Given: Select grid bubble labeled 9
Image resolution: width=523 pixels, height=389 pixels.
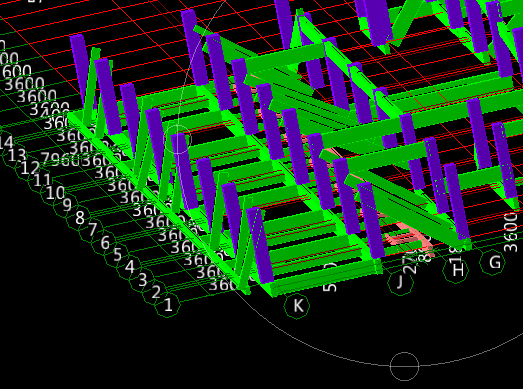Looking at the screenshot, I should click(67, 205).
